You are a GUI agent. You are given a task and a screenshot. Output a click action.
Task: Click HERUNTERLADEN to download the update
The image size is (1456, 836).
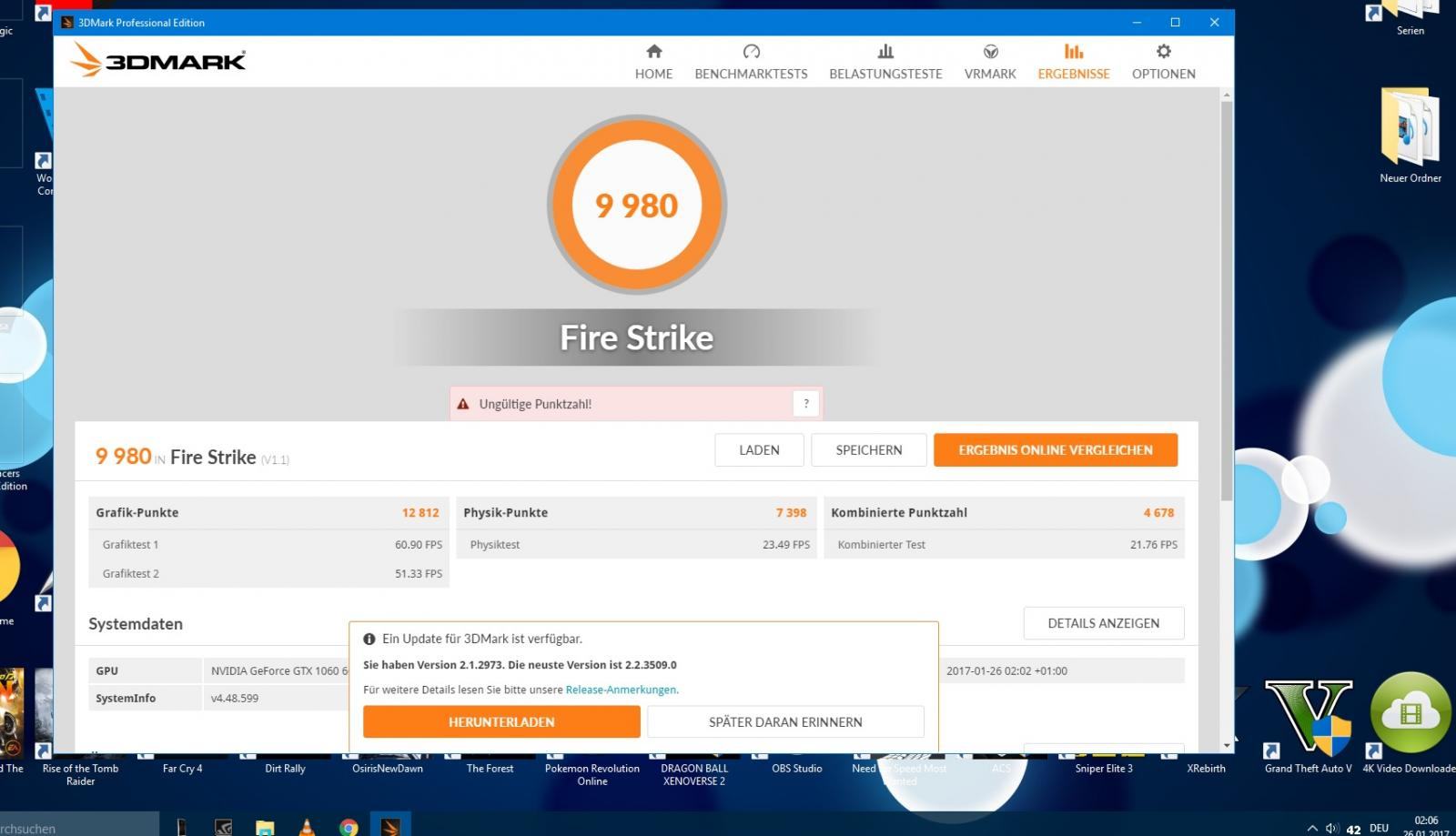tap(501, 721)
